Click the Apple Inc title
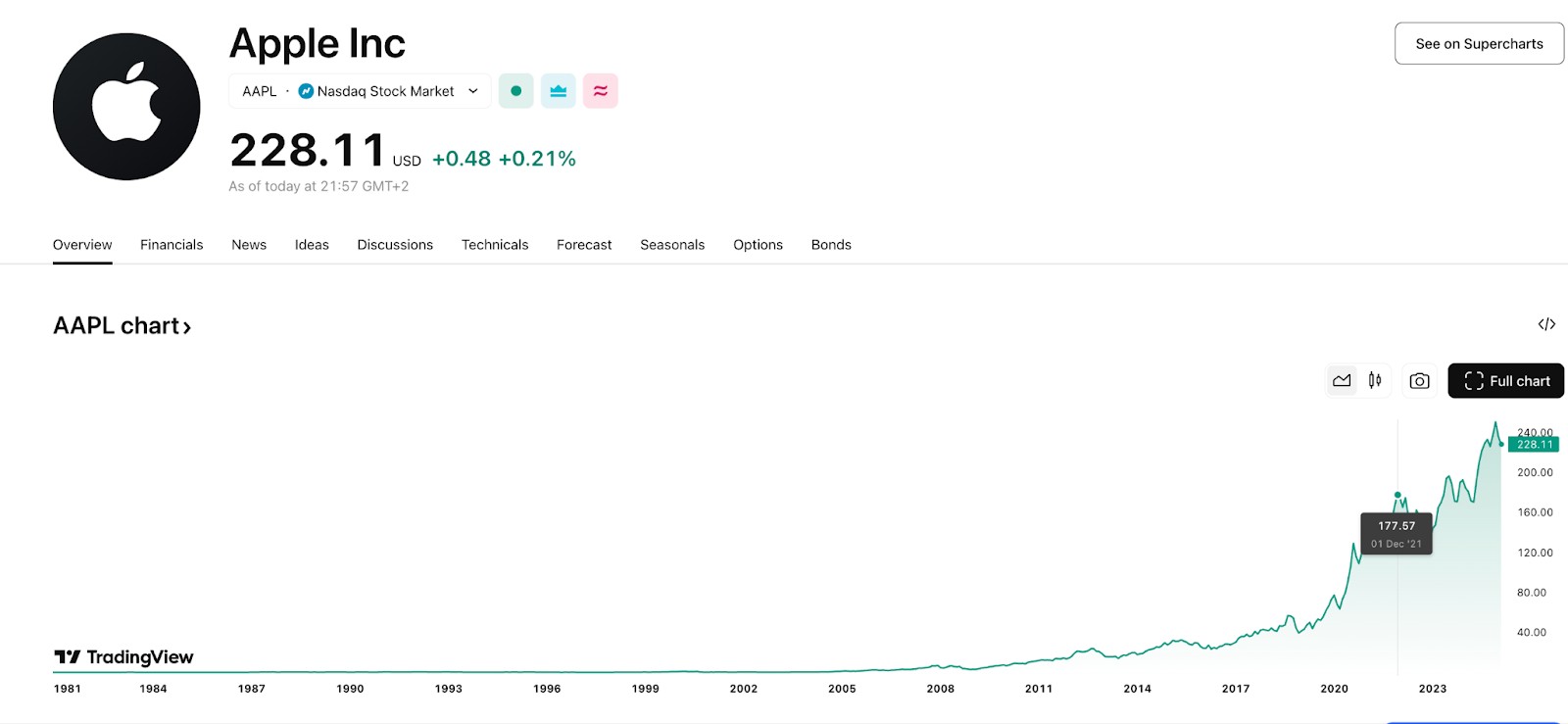This screenshot has width=1568, height=724. pyautogui.click(x=318, y=43)
